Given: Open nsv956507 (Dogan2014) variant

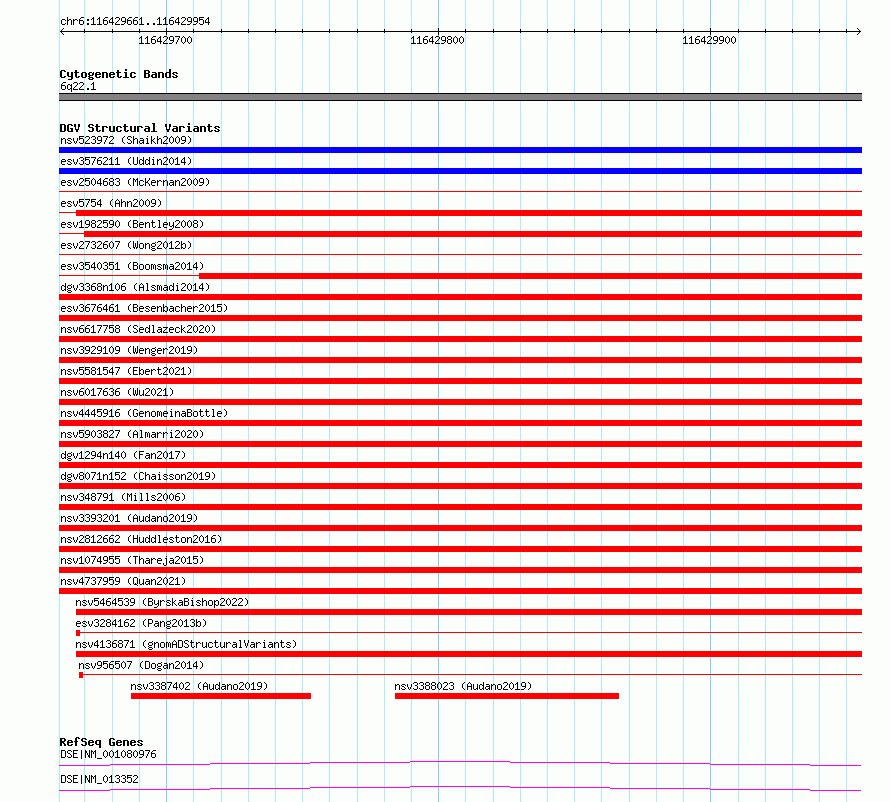Looking at the screenshot, I should (141, 665).
